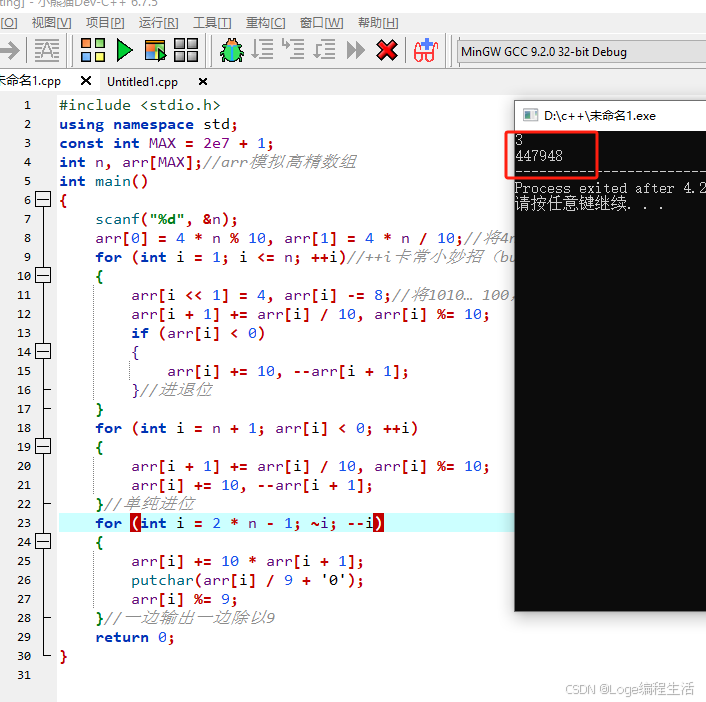Close the 未命名1.cpp tab
Screen dimensions: 706x702
click(x=86, y=81)
